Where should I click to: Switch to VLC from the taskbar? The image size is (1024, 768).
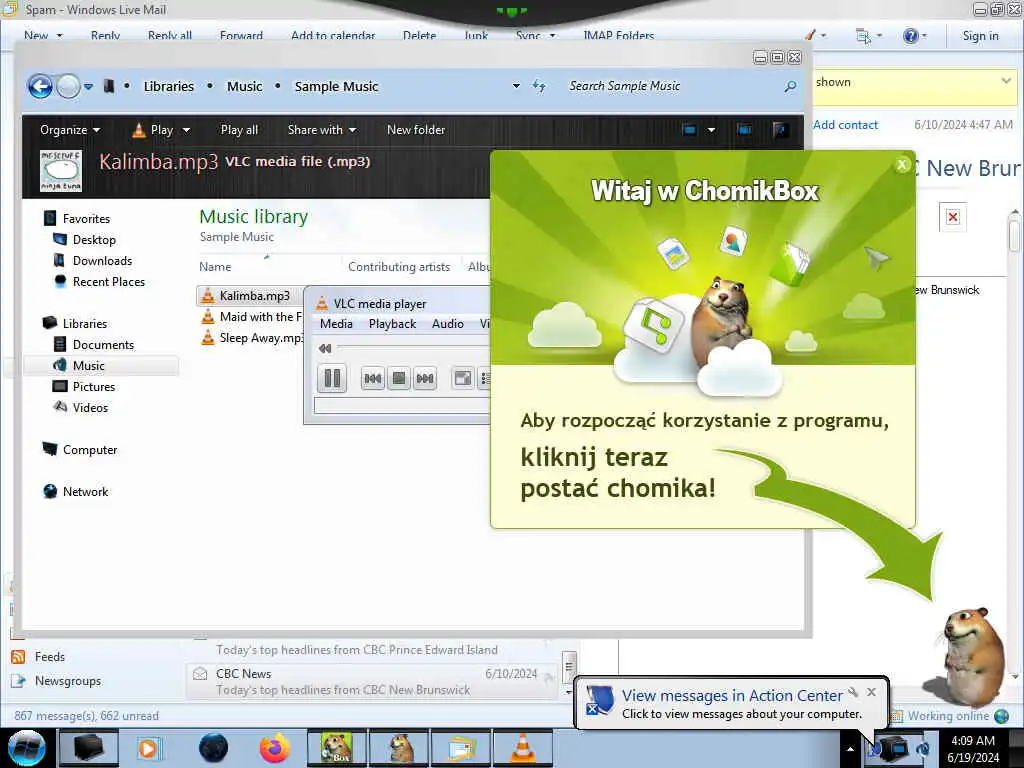[522, 748]
